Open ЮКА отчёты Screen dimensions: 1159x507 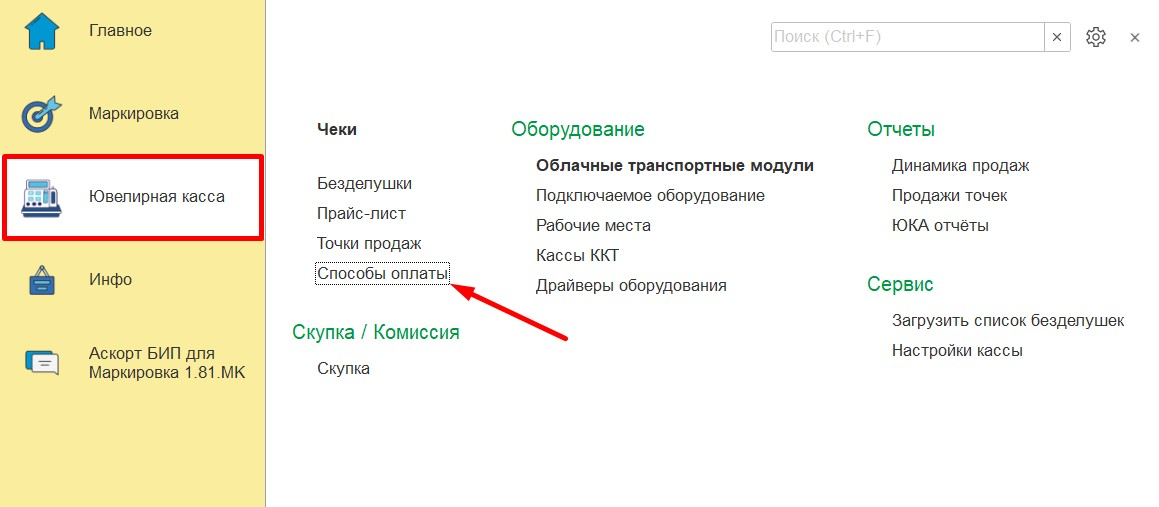[x=940, y=225]
